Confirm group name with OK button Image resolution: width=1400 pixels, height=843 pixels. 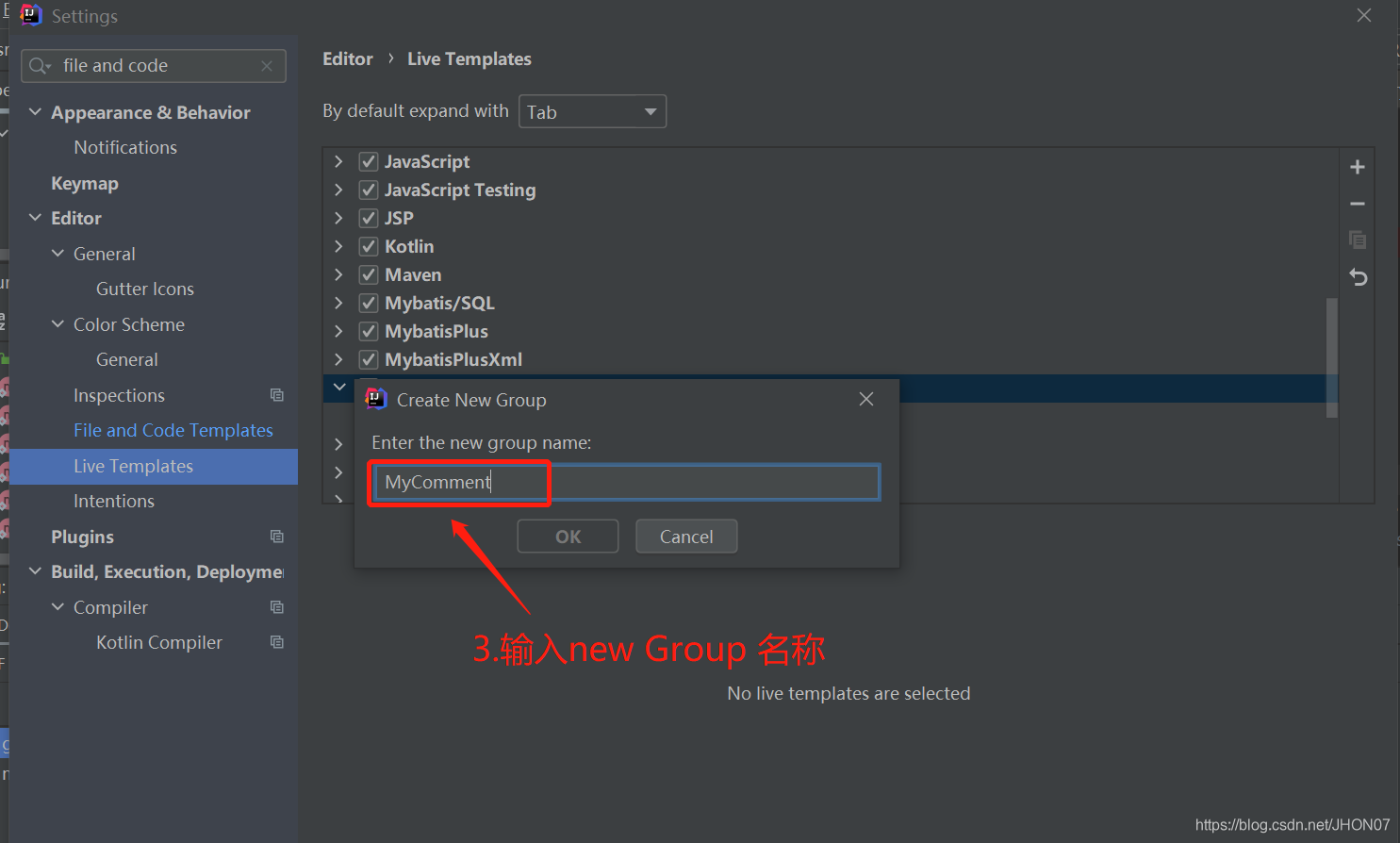tap(568, 537)
